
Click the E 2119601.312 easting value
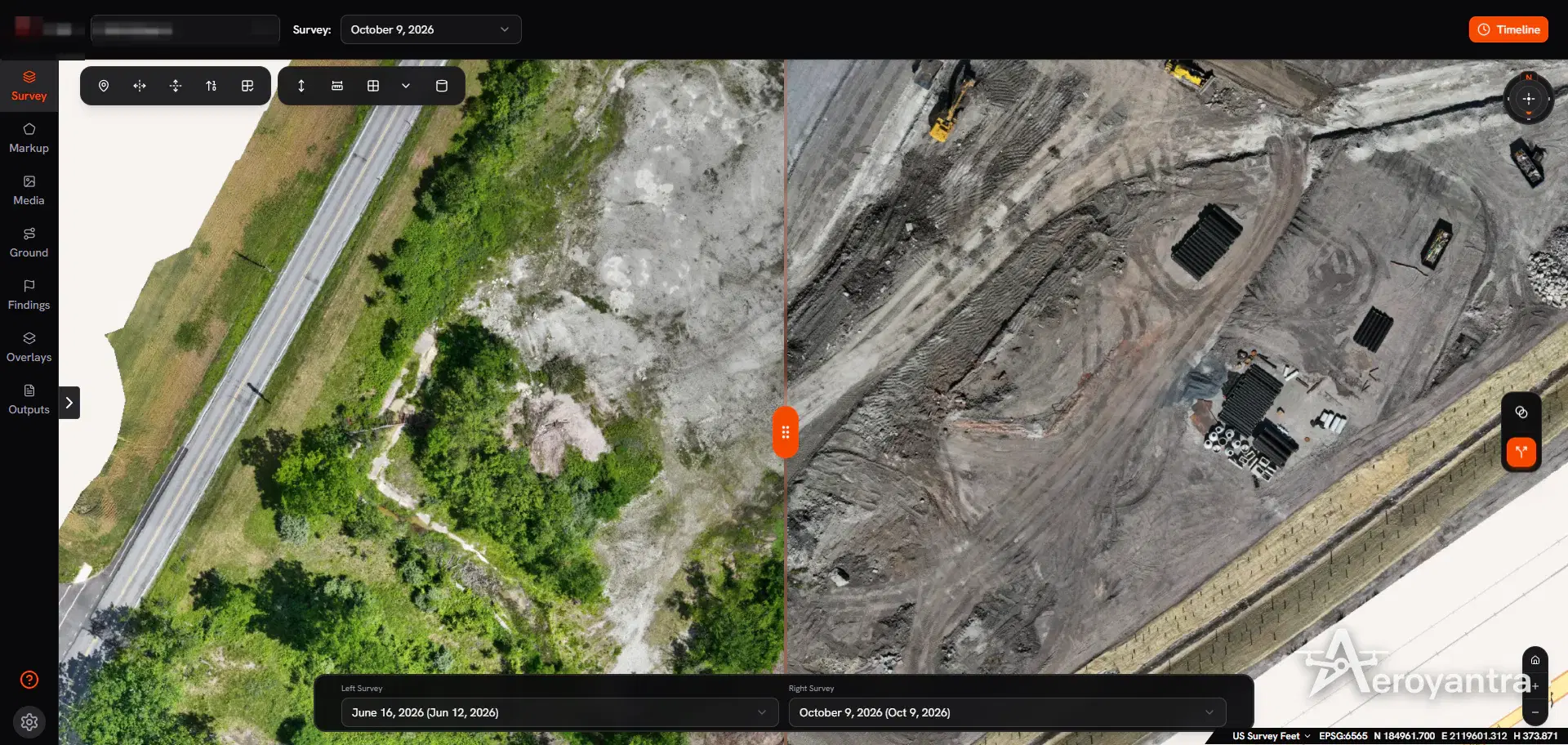1474,736
